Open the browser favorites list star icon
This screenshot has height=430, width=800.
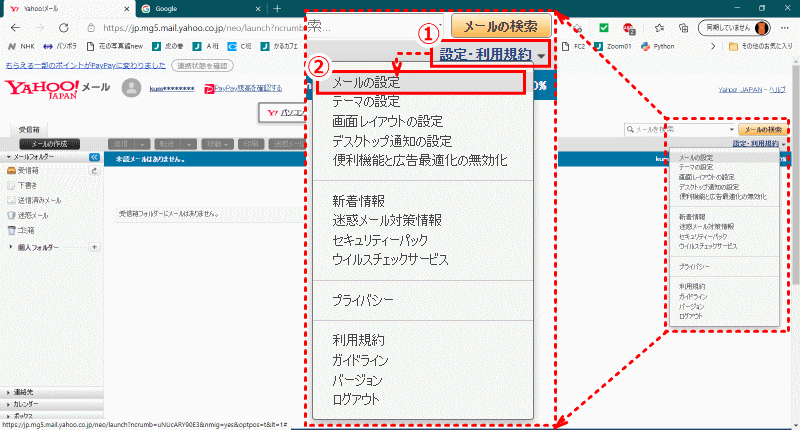tap(659, 28)
